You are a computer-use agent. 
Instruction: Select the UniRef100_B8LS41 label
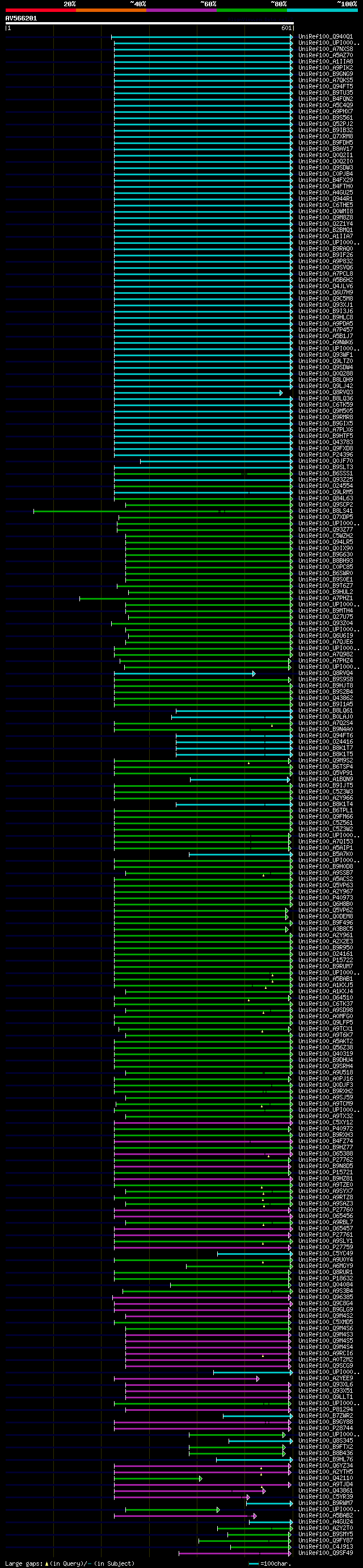coord(325,511)
